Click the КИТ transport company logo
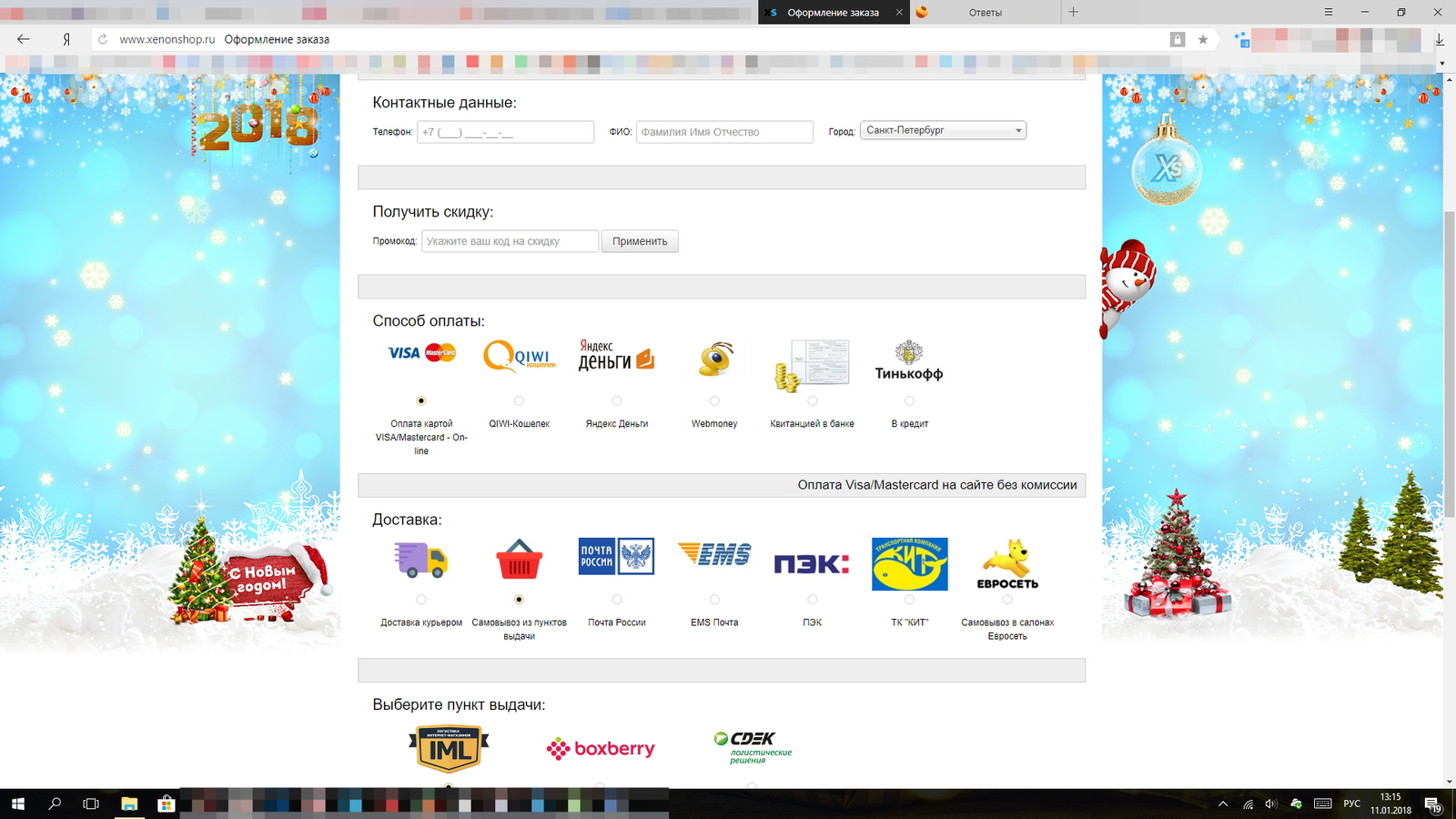Viewport: 1456px width, 819px height. point(910,564)
